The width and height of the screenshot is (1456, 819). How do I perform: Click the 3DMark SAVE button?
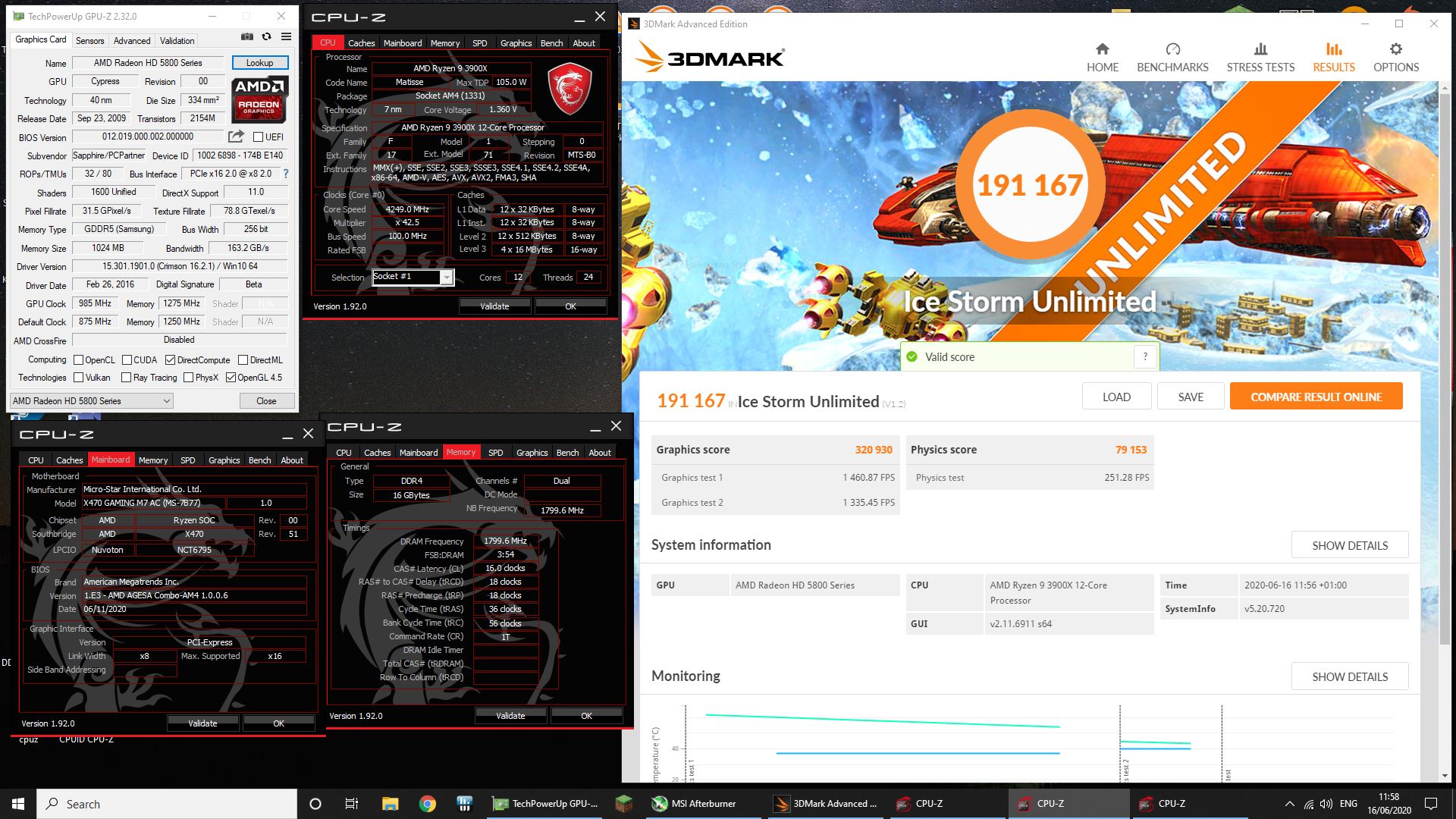pyautogui.click(x=1191, y=397)
